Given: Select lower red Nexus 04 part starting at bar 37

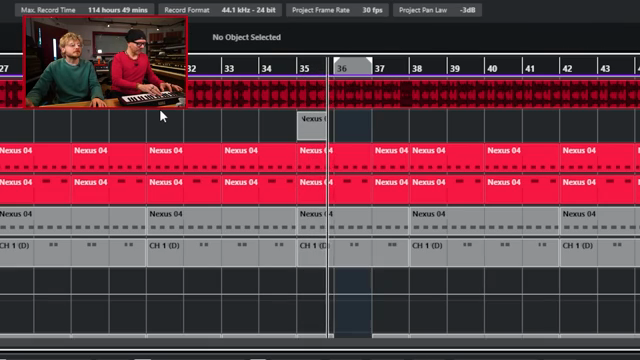Looking at the screenshot, I should point(391,190).
